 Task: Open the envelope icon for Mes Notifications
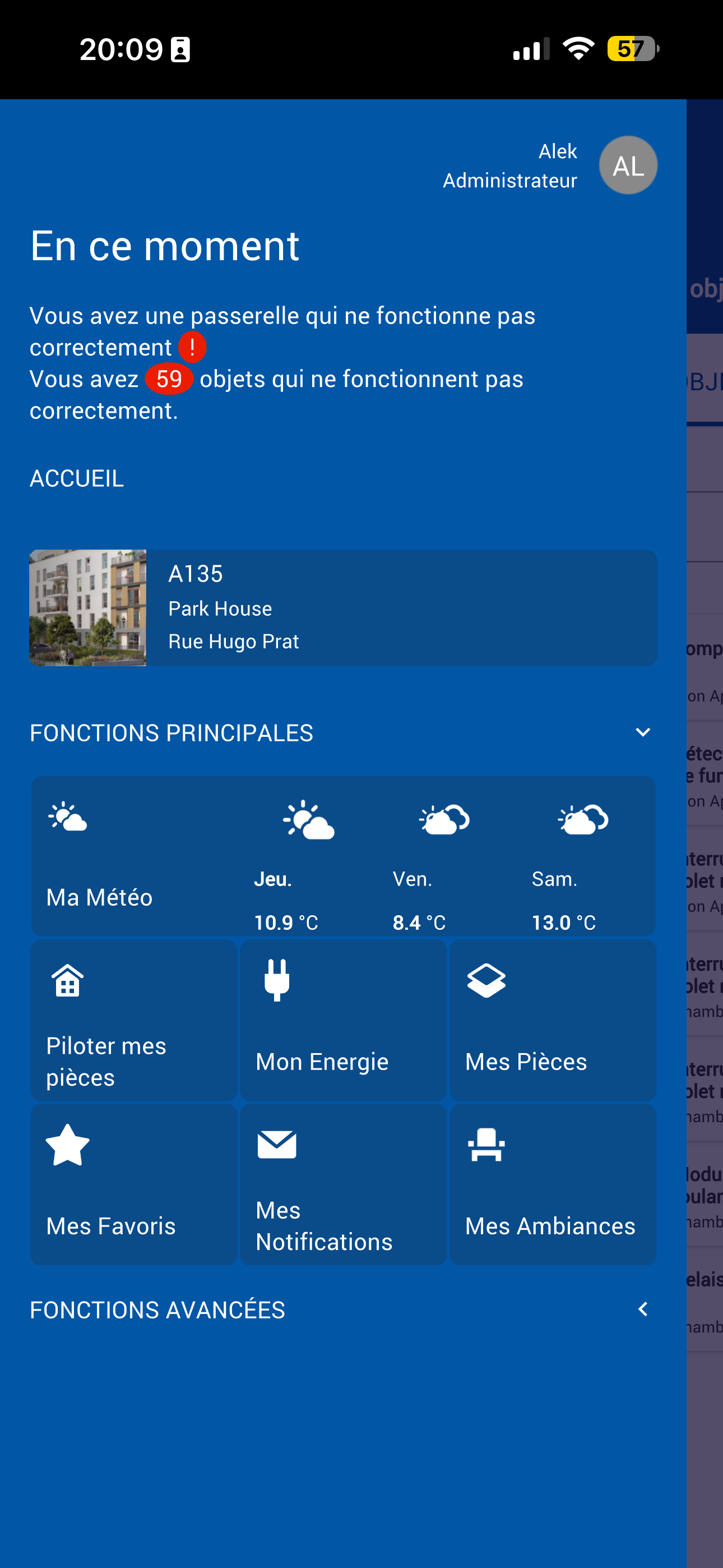click(277, 1145)
